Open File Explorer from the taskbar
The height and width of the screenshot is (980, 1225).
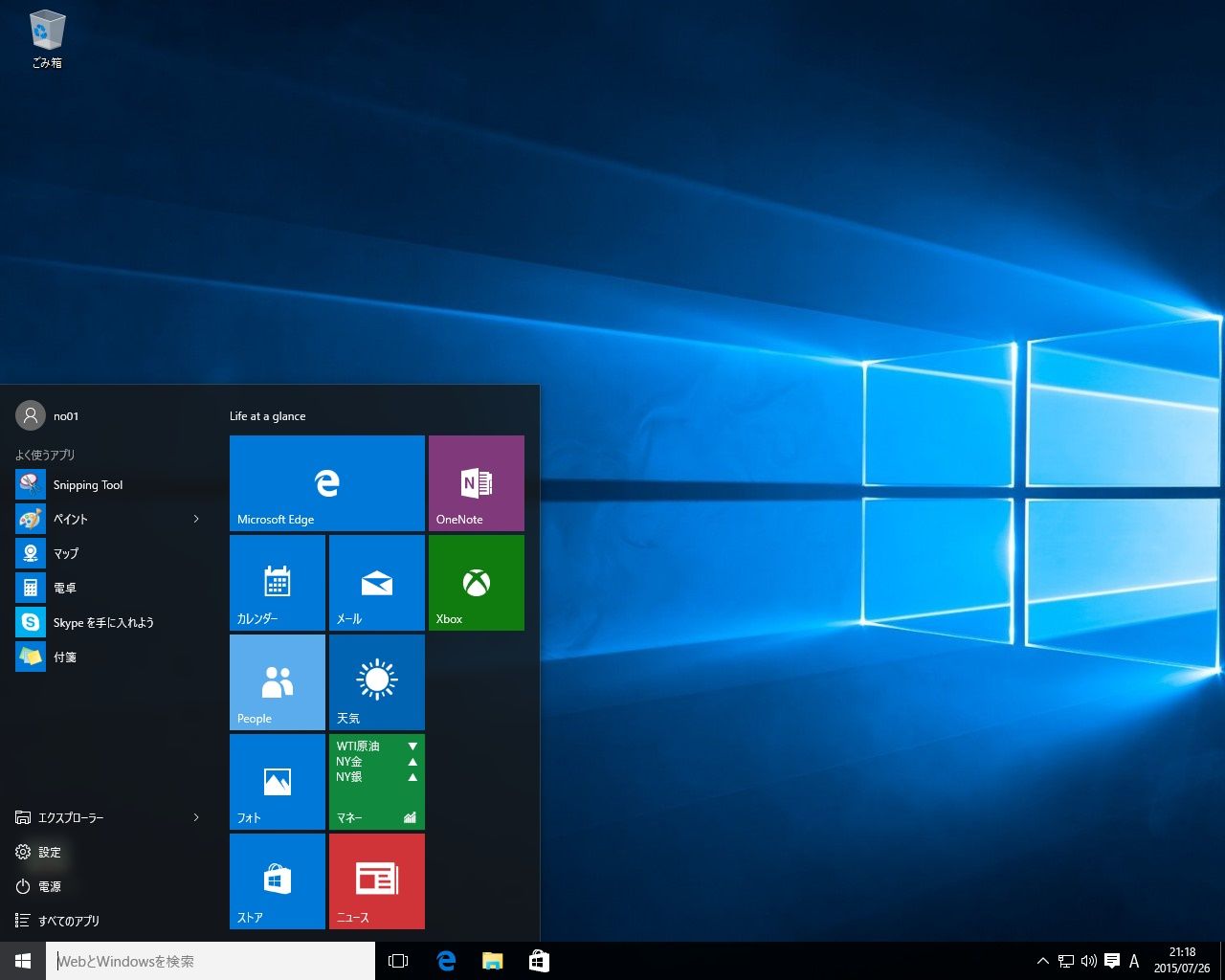click(x=492, y=961)
